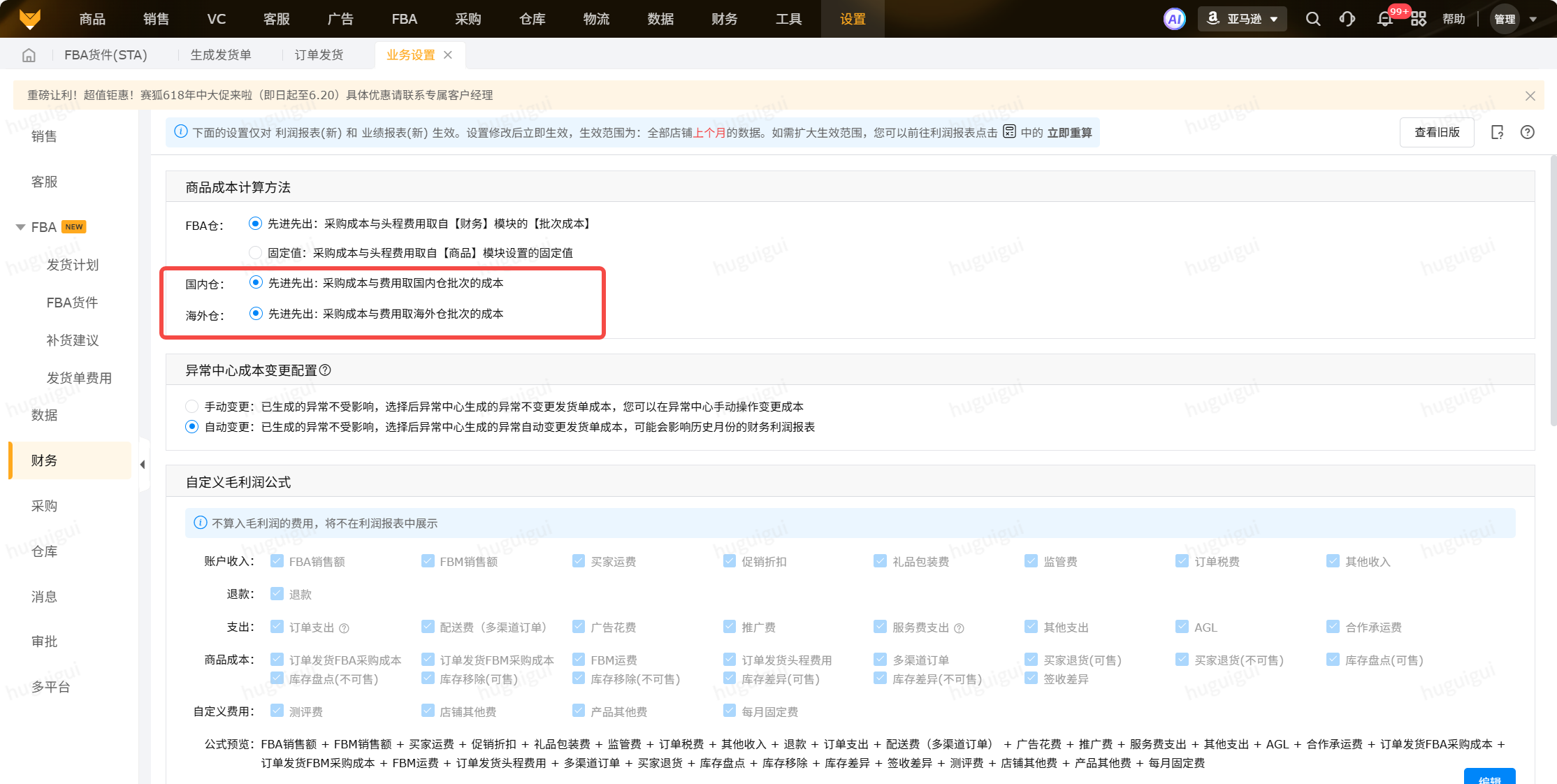Viewport: 1557px width, 784px height.
Task: Collapse the left sidebar with the arrow handle
Action: (x=143, y=465)
